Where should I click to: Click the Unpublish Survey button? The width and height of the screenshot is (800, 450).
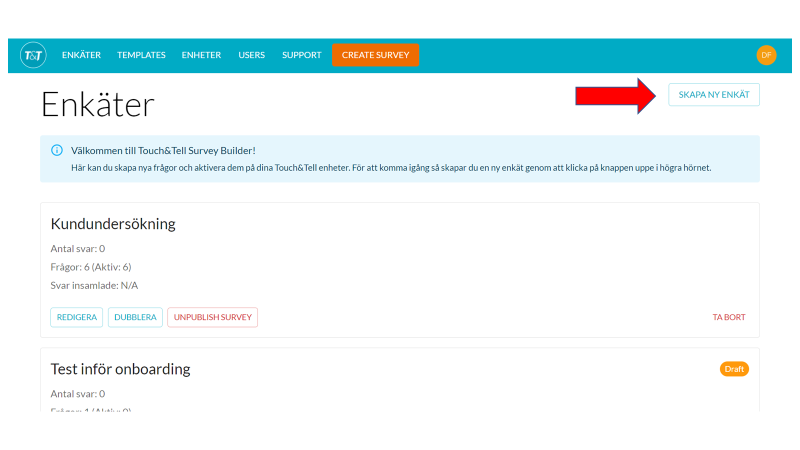[213, 317]
